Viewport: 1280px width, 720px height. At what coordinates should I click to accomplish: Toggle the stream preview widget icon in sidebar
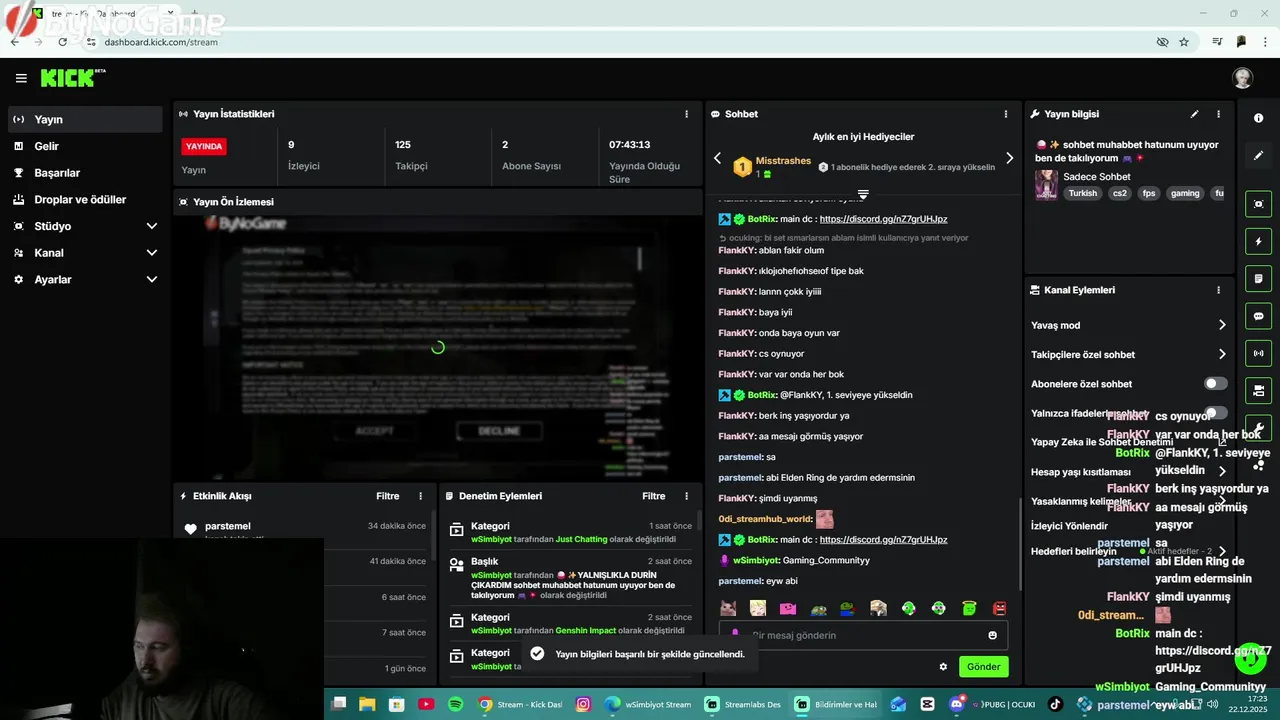coord(1258,204)
